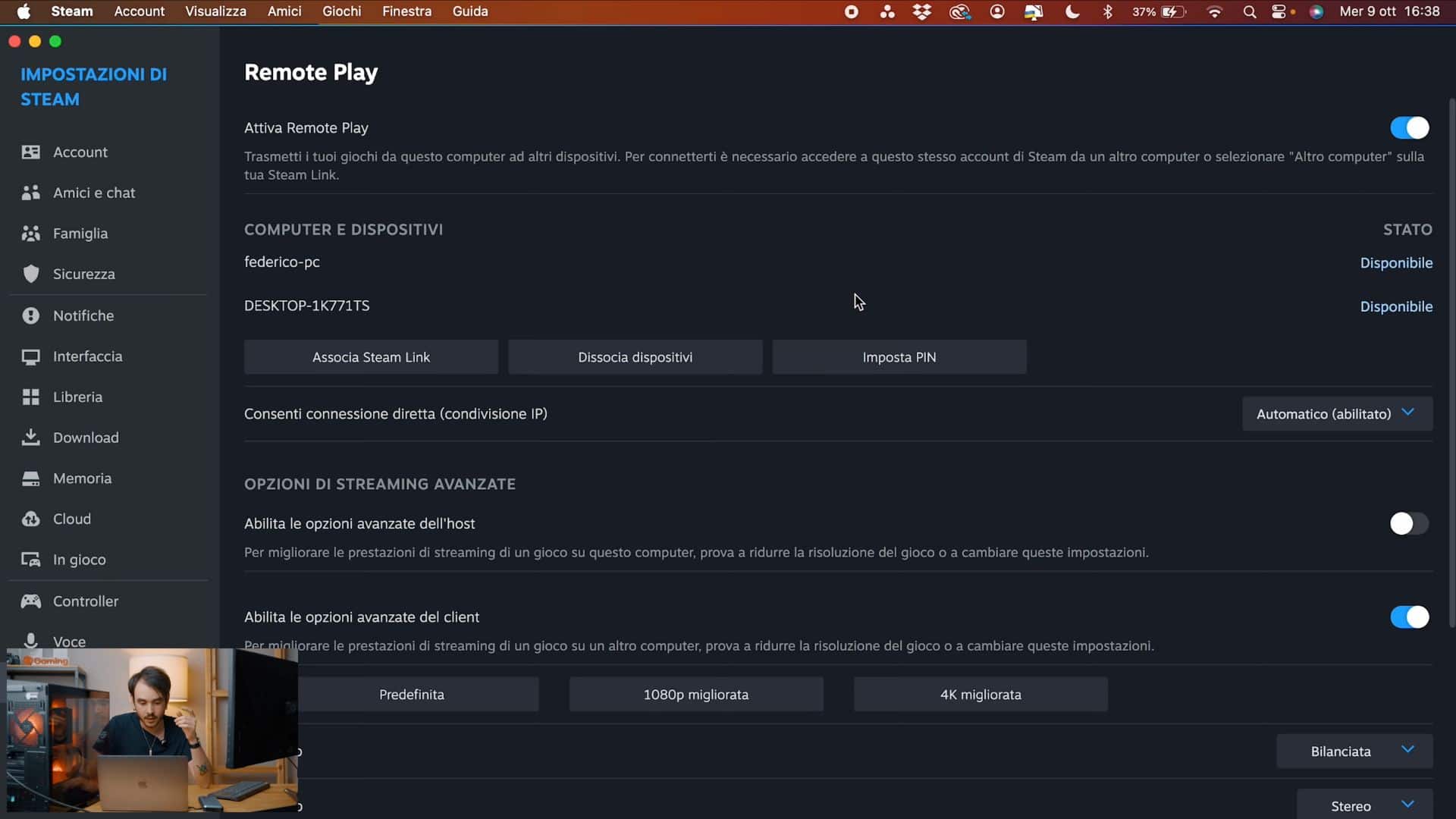1456x819 pixels.
Task: Click Imposta PIN button
Action: pyautogui.click(x=899, y=357)
